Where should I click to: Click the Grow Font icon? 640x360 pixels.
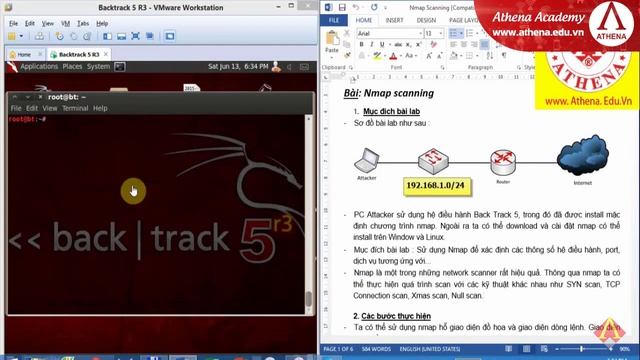[429, 56]
